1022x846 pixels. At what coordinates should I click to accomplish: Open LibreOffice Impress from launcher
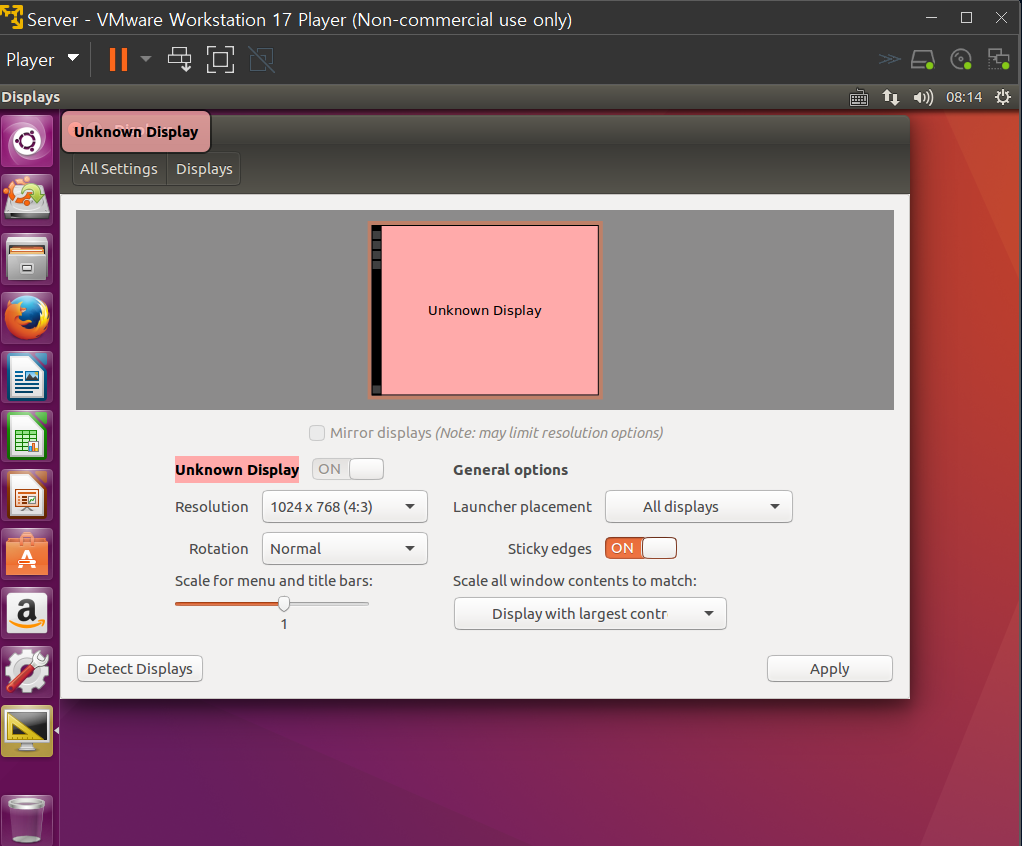pos(27,495)
